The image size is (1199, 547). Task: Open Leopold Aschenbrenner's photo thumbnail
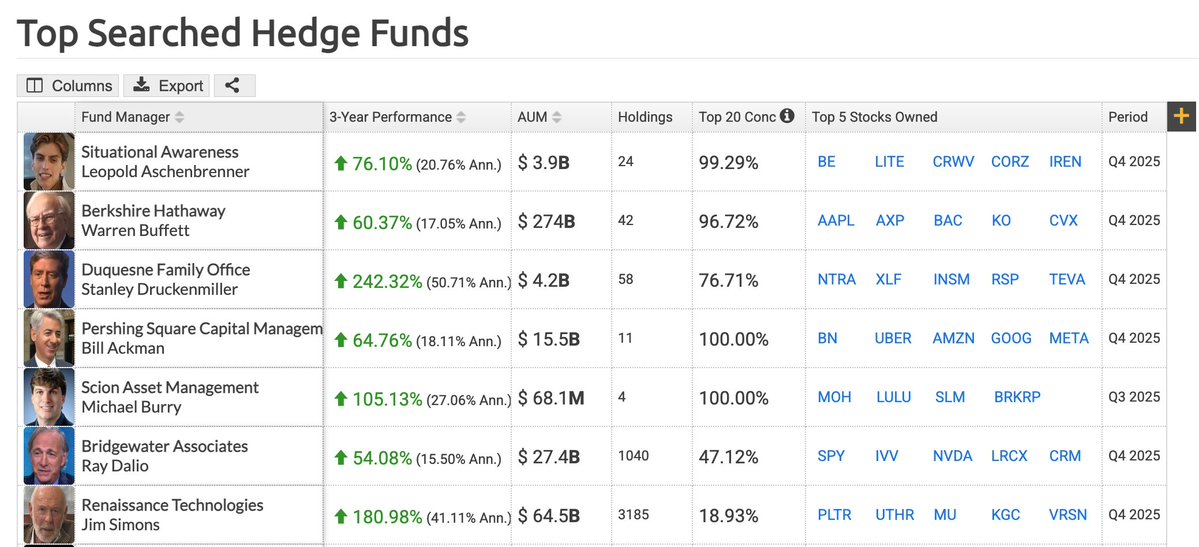pyautogui.click(x=49, y=161)
